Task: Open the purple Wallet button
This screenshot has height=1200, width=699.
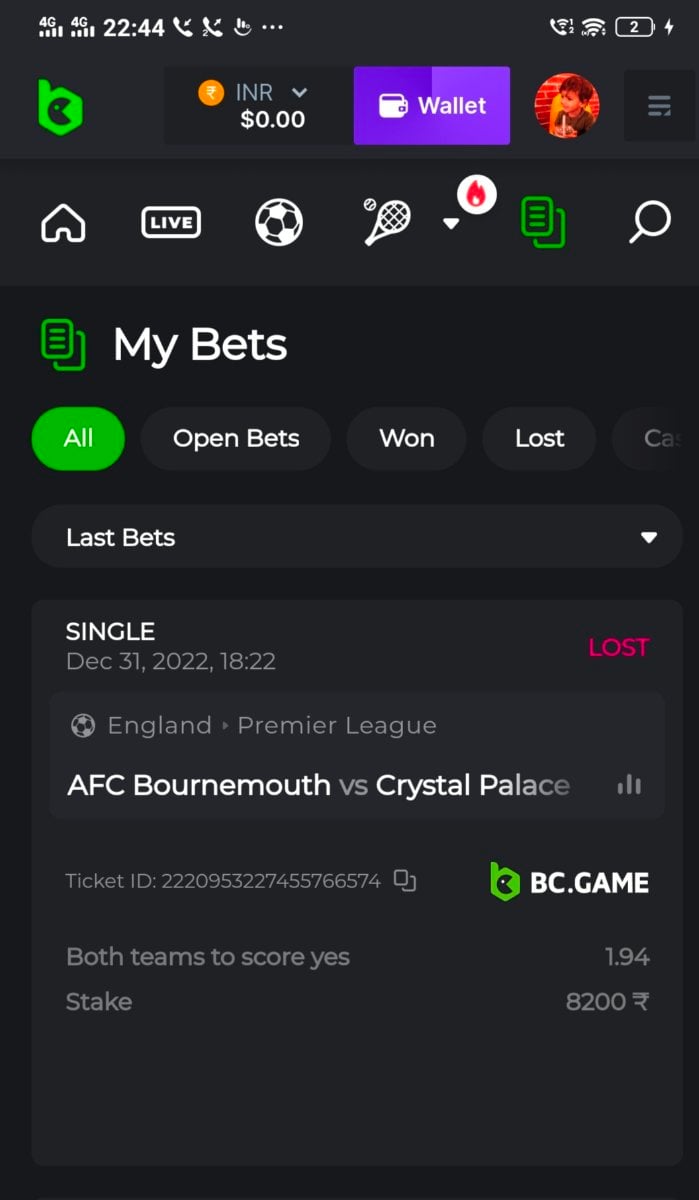Action: (x=432, y=106)
